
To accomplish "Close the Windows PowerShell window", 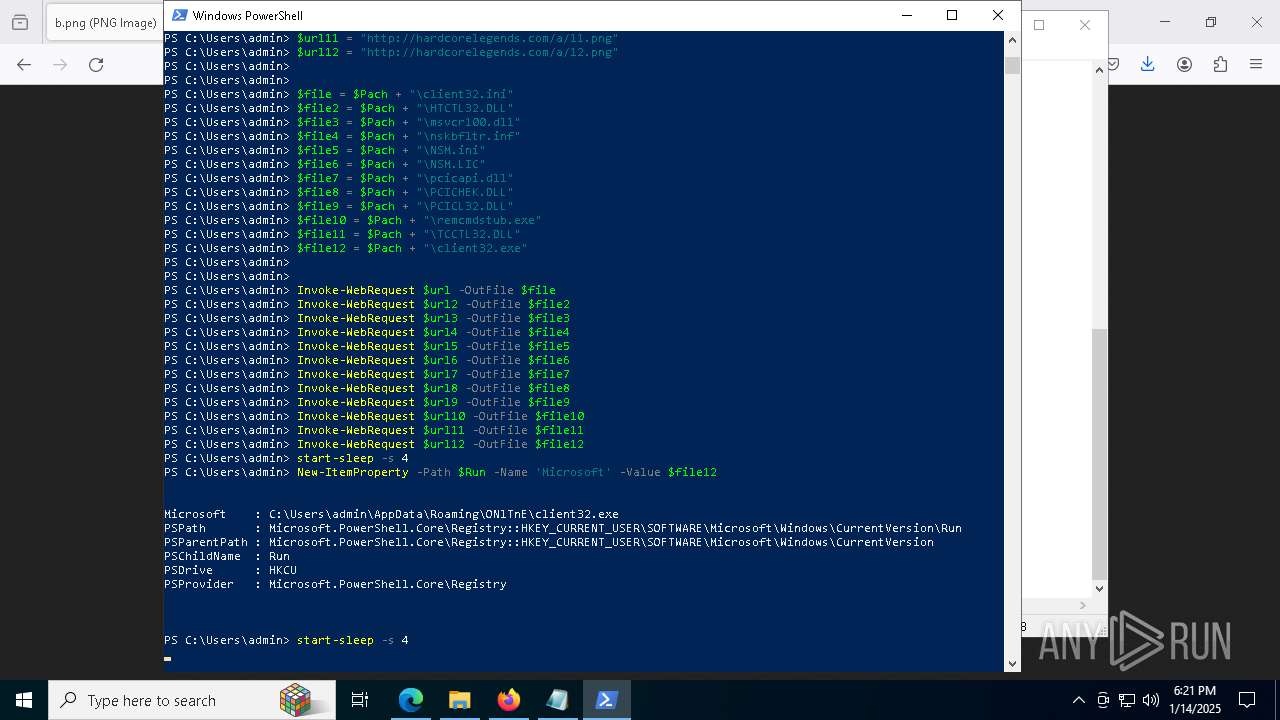I will coord(998,15).
